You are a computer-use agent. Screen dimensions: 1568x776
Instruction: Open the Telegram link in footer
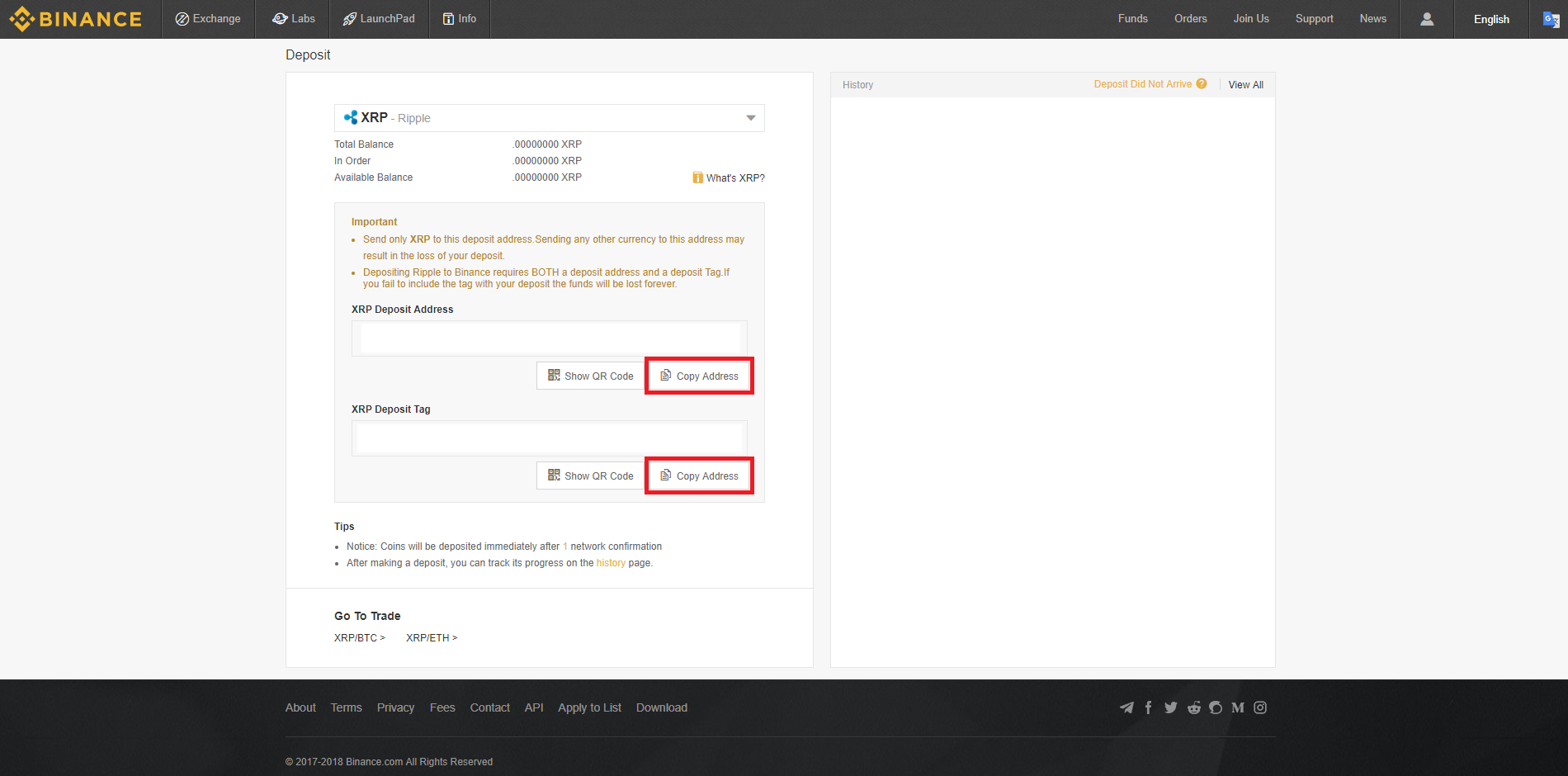[1126, 707]
